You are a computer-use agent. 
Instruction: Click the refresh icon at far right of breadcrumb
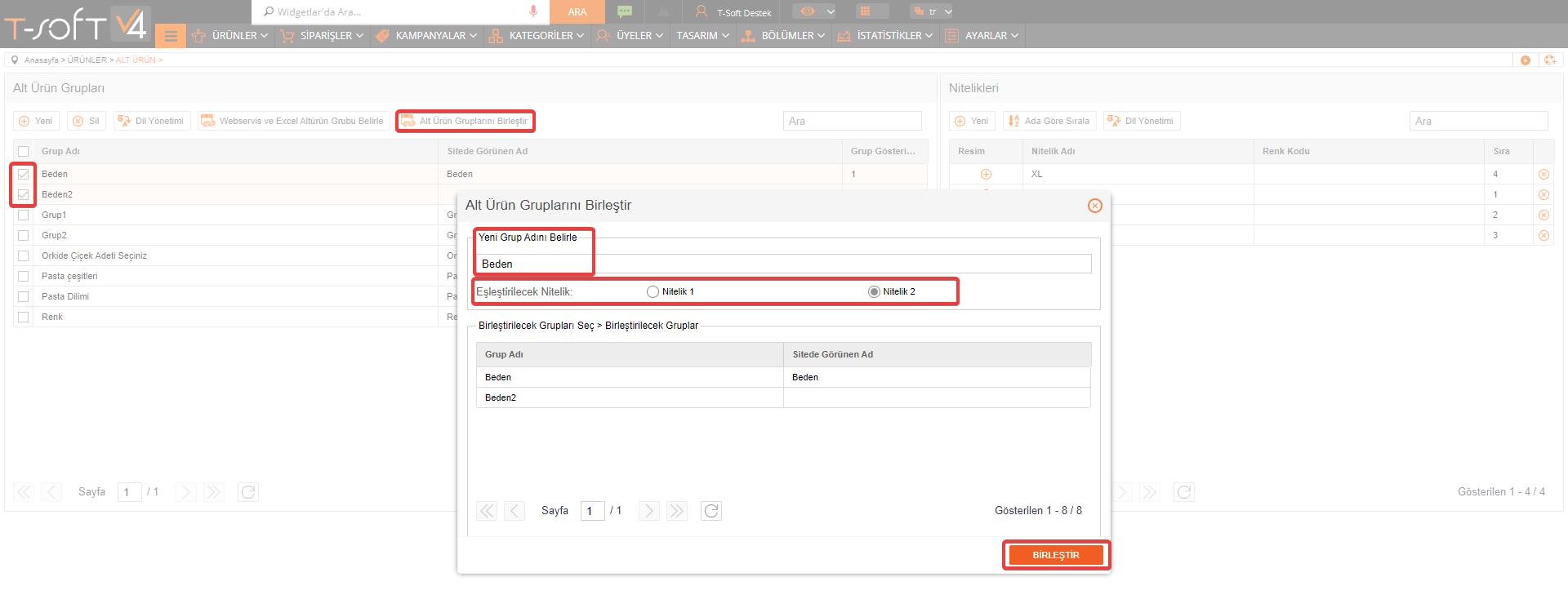point(1550,60)
